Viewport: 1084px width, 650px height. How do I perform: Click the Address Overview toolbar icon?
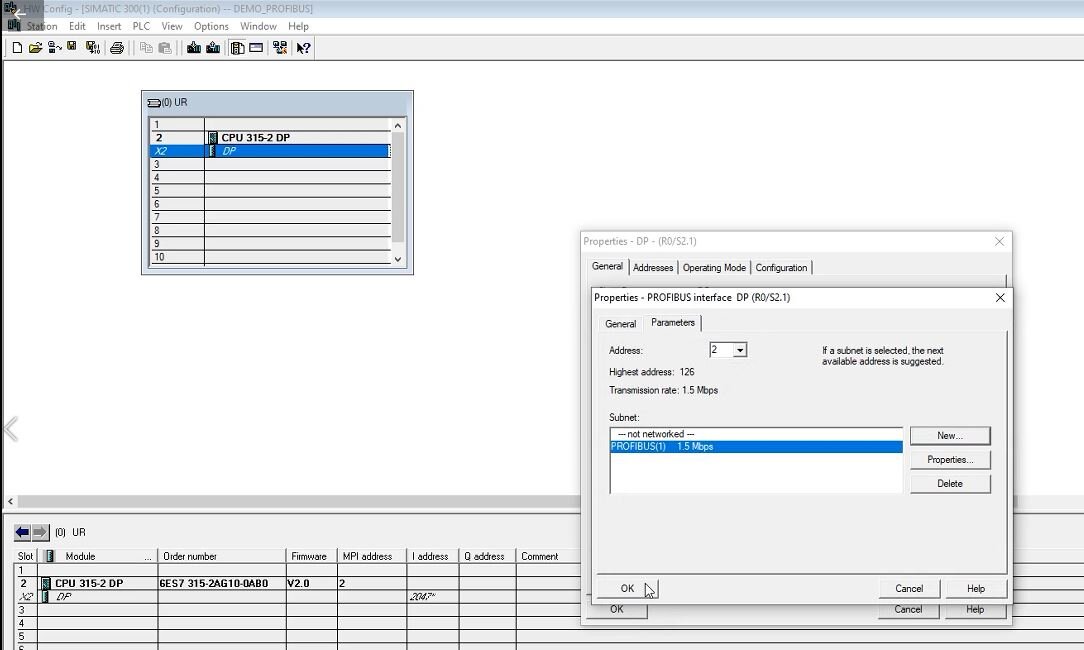pyautogui.click(x=256, y=48)
